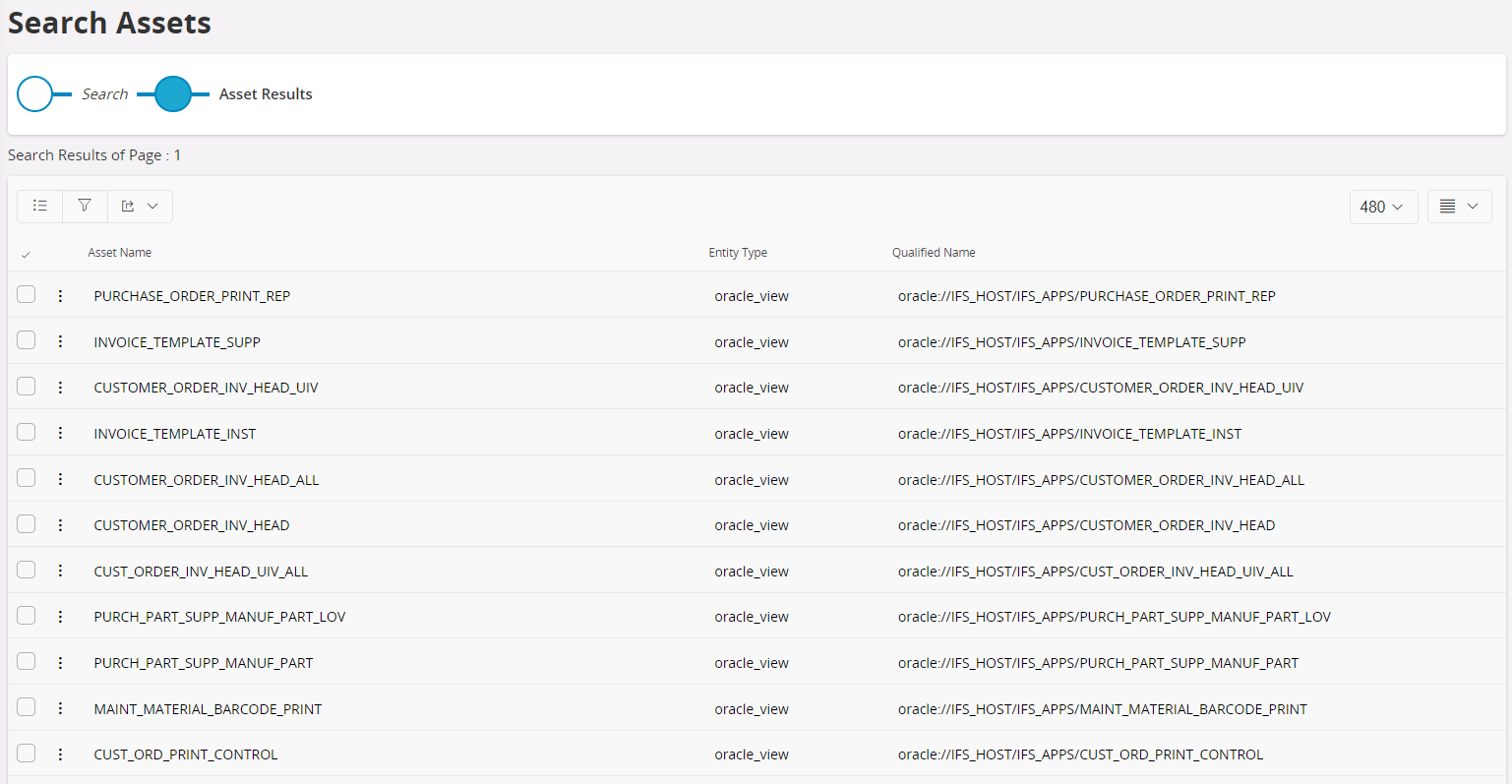Open the list view options icon

(40, 206)
